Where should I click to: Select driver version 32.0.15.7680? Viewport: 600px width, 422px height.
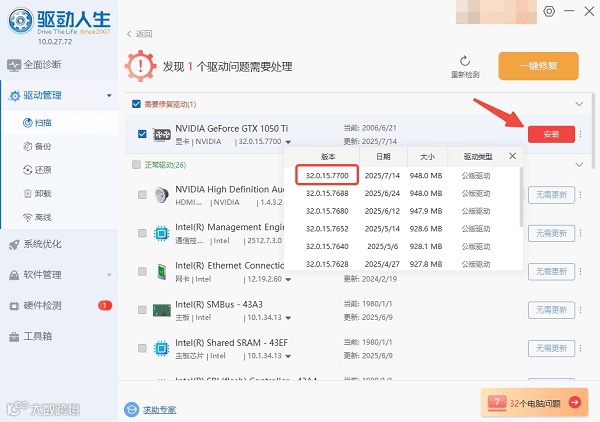pos(327,211)
